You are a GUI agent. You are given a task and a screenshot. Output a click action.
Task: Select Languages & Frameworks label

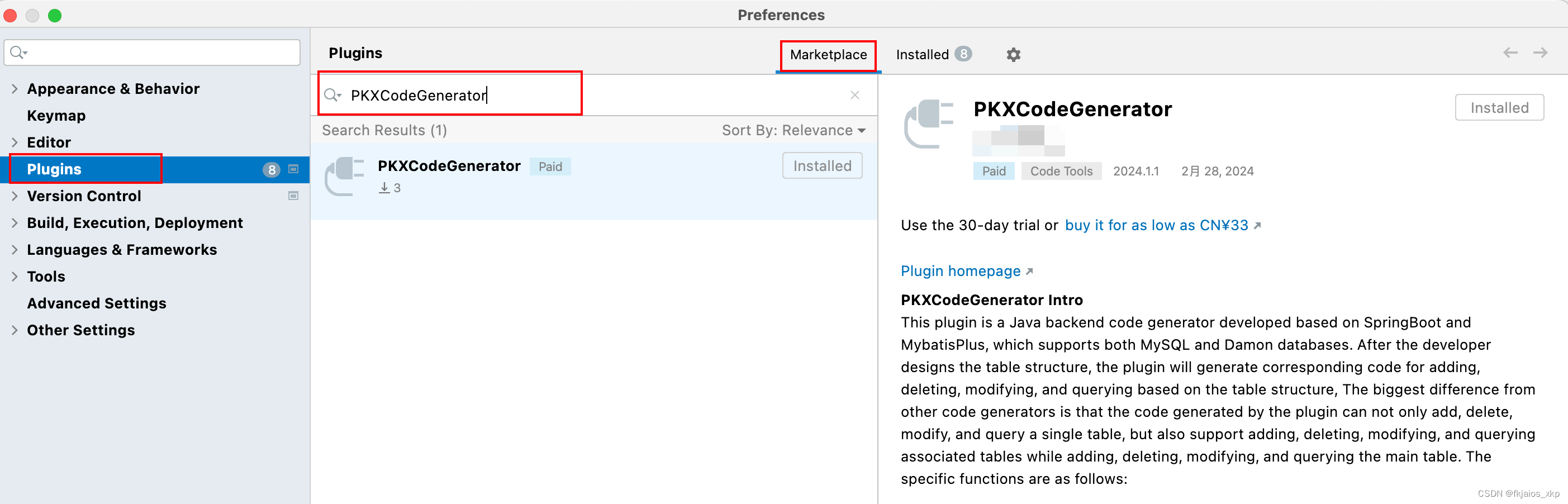click(122, 250)
